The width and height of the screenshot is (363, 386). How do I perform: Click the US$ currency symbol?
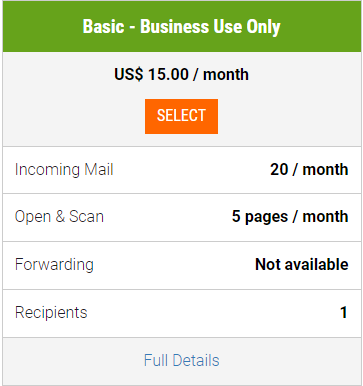pos(128,74)
